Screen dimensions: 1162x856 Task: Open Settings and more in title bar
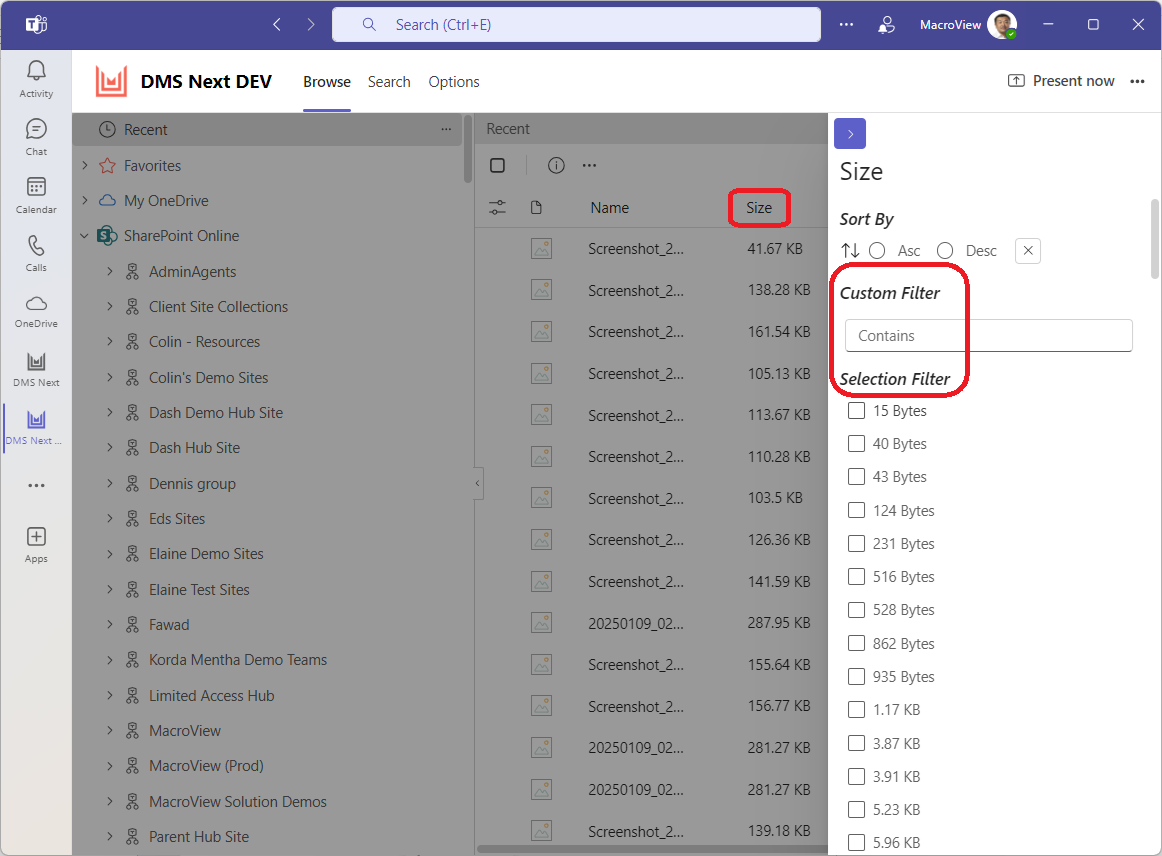pos(846,24)
